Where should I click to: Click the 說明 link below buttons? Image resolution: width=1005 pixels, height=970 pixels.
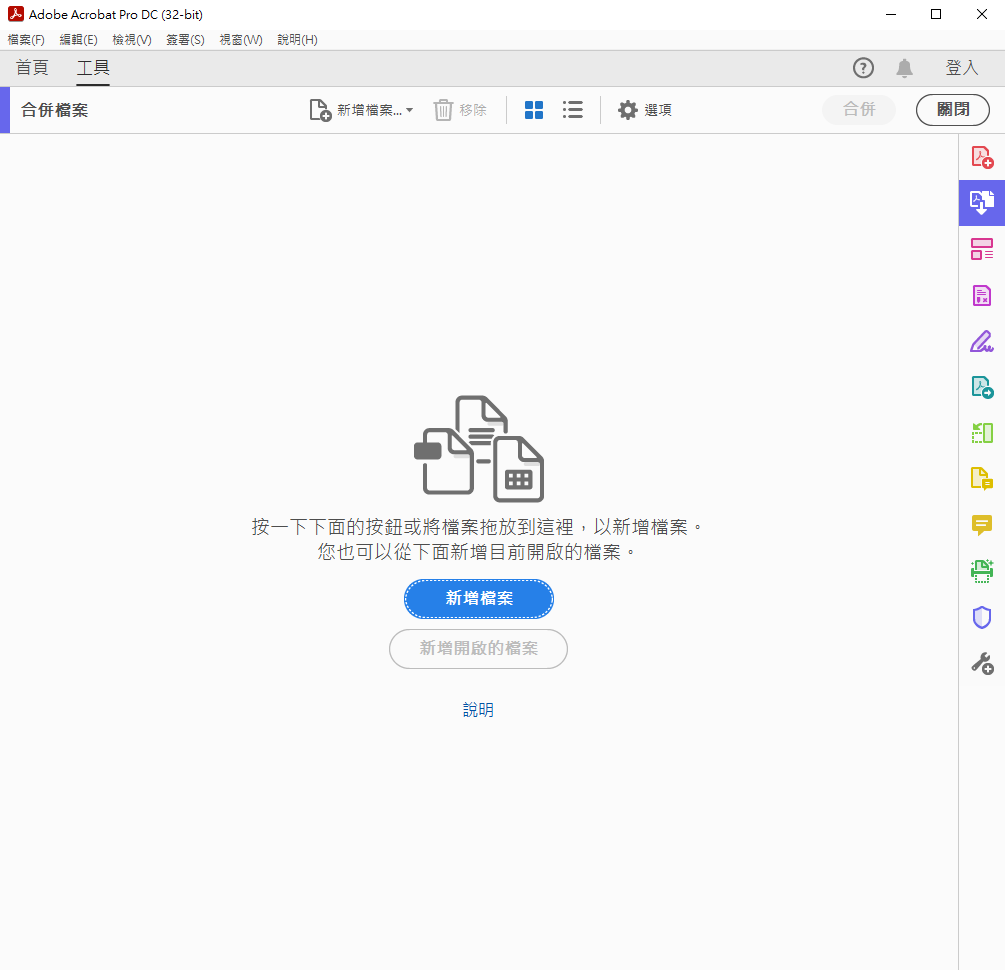pos(478,710)
